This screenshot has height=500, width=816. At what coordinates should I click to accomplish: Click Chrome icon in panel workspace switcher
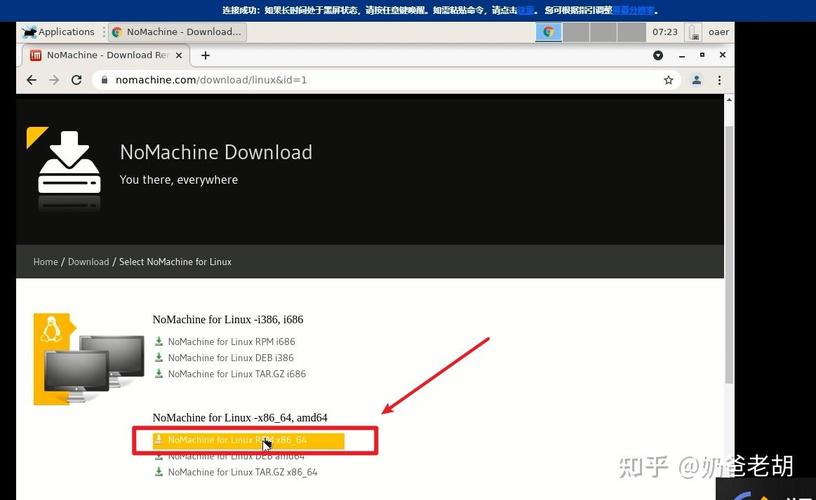click(549, 32)
